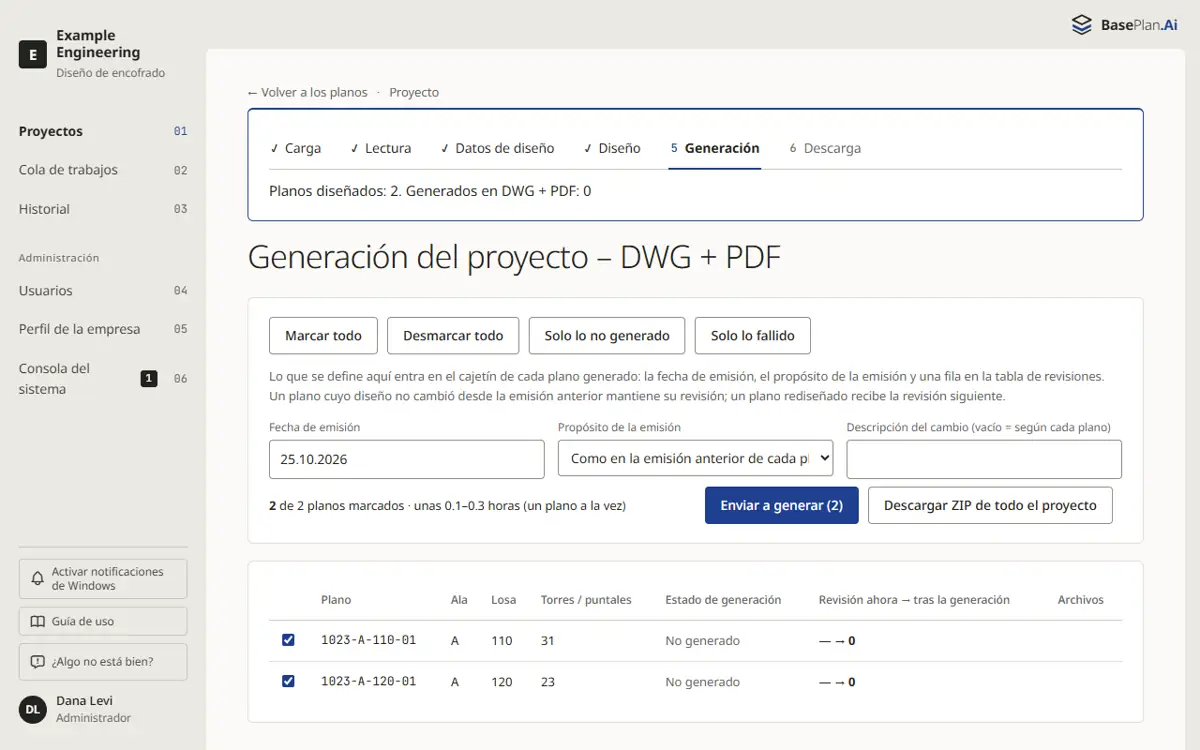Click the Estado de generación column header

tap(723, 600)
